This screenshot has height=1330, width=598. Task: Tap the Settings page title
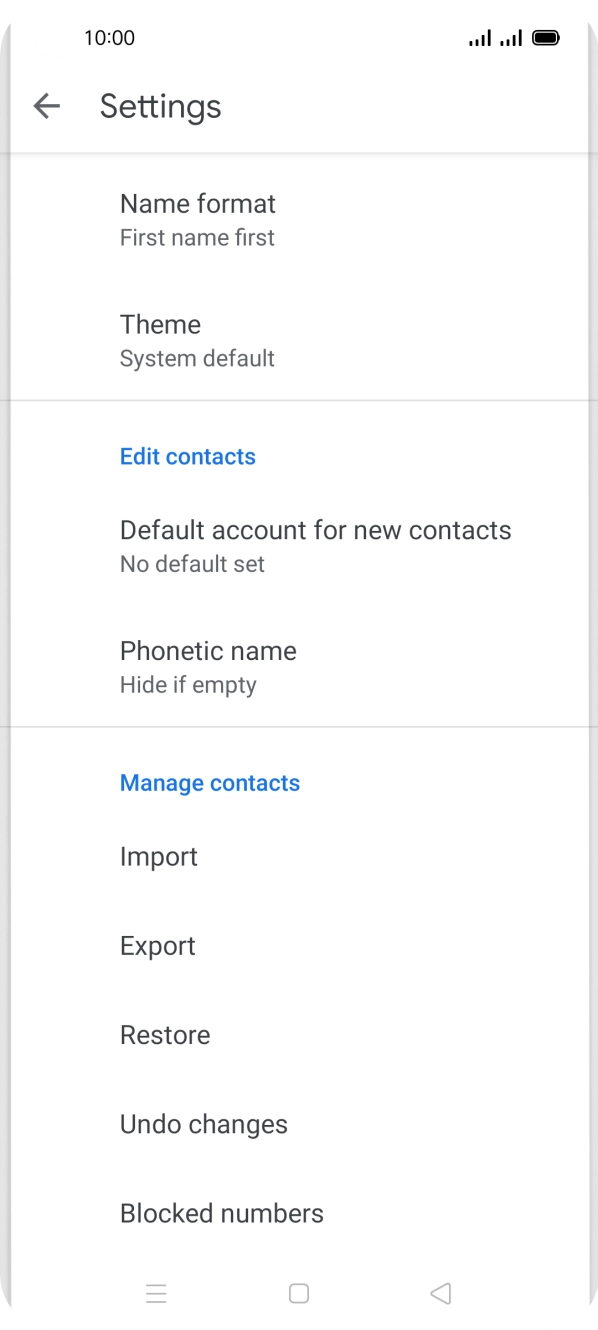(160, 106)
